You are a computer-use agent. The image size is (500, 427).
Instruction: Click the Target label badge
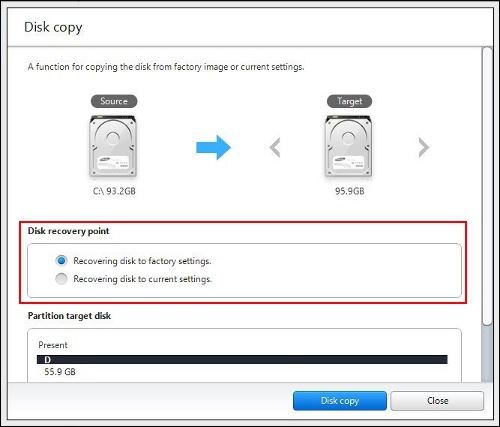pyautogui.click(x=349, y=101)
